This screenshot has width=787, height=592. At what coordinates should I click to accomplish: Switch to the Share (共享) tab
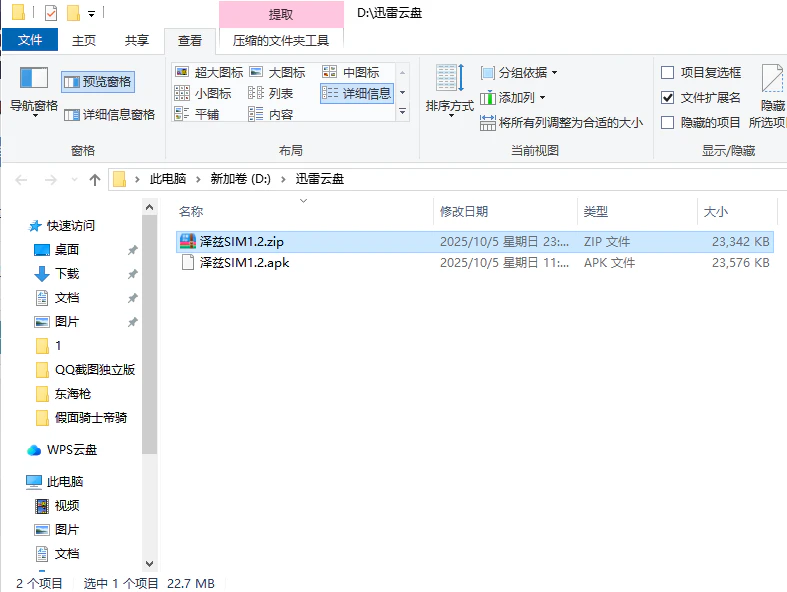pyautogui.click(x=137, y=40)
